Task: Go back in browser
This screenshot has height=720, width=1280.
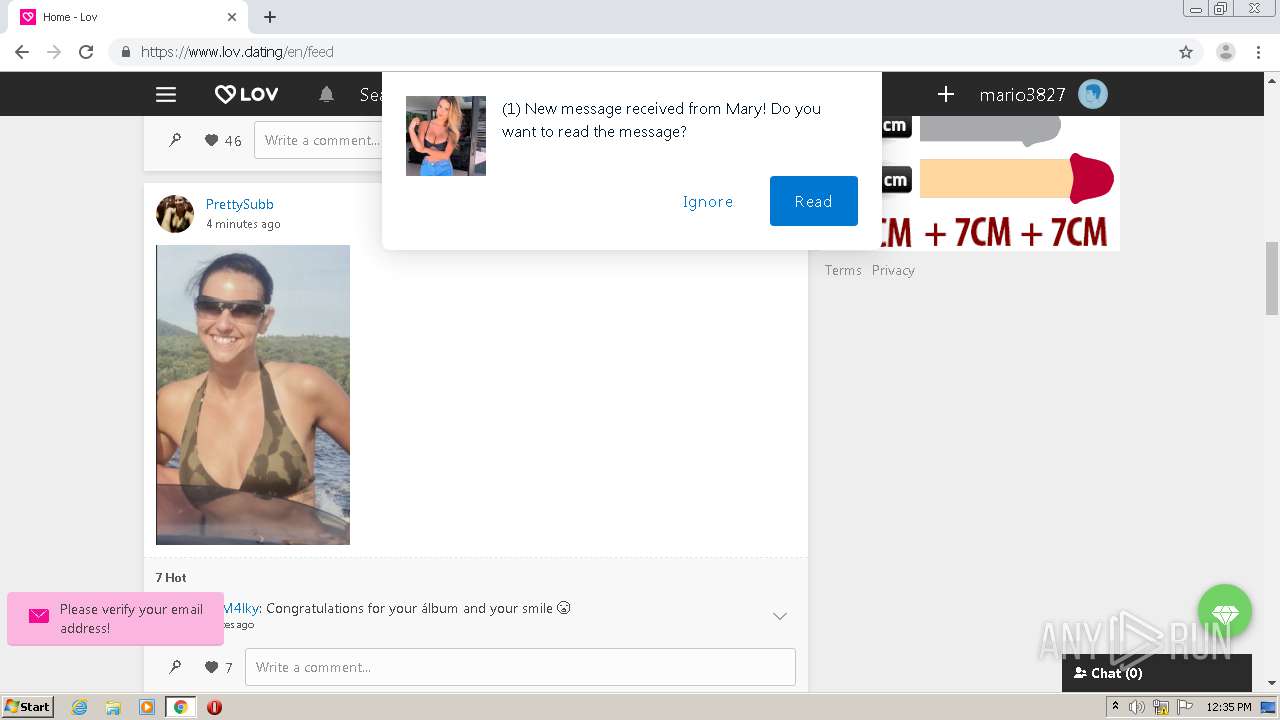Action: tap(22, 52)
